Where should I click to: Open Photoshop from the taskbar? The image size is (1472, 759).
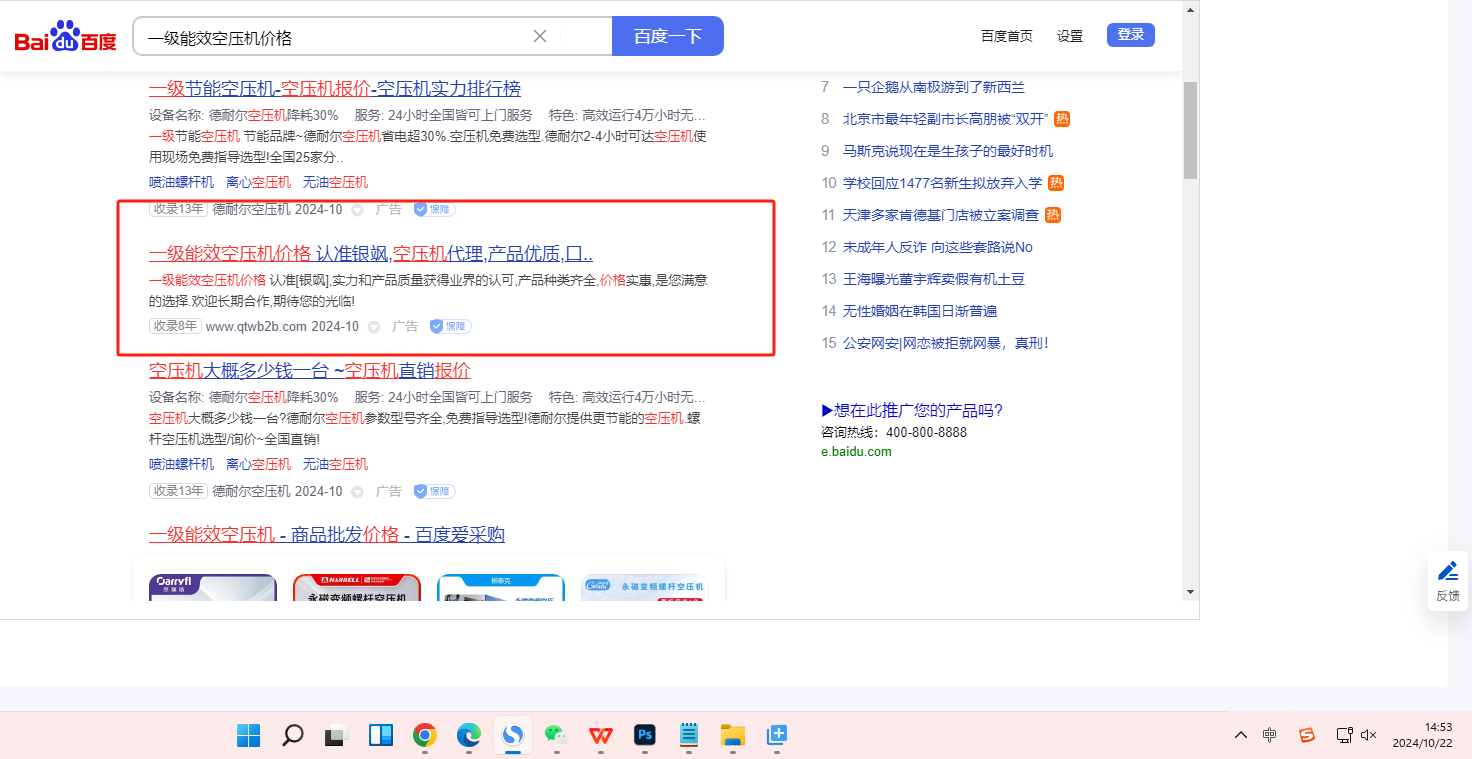pos(645,736)
